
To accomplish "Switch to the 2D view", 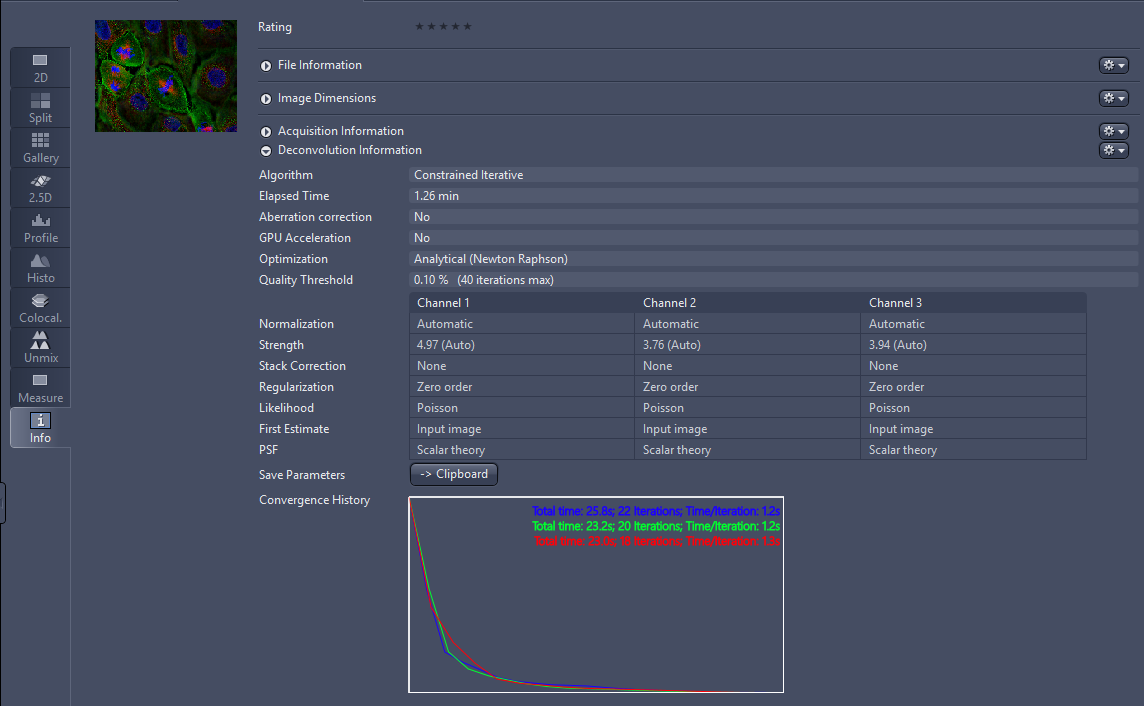I will pyautogui.click(x=39, y=67).
